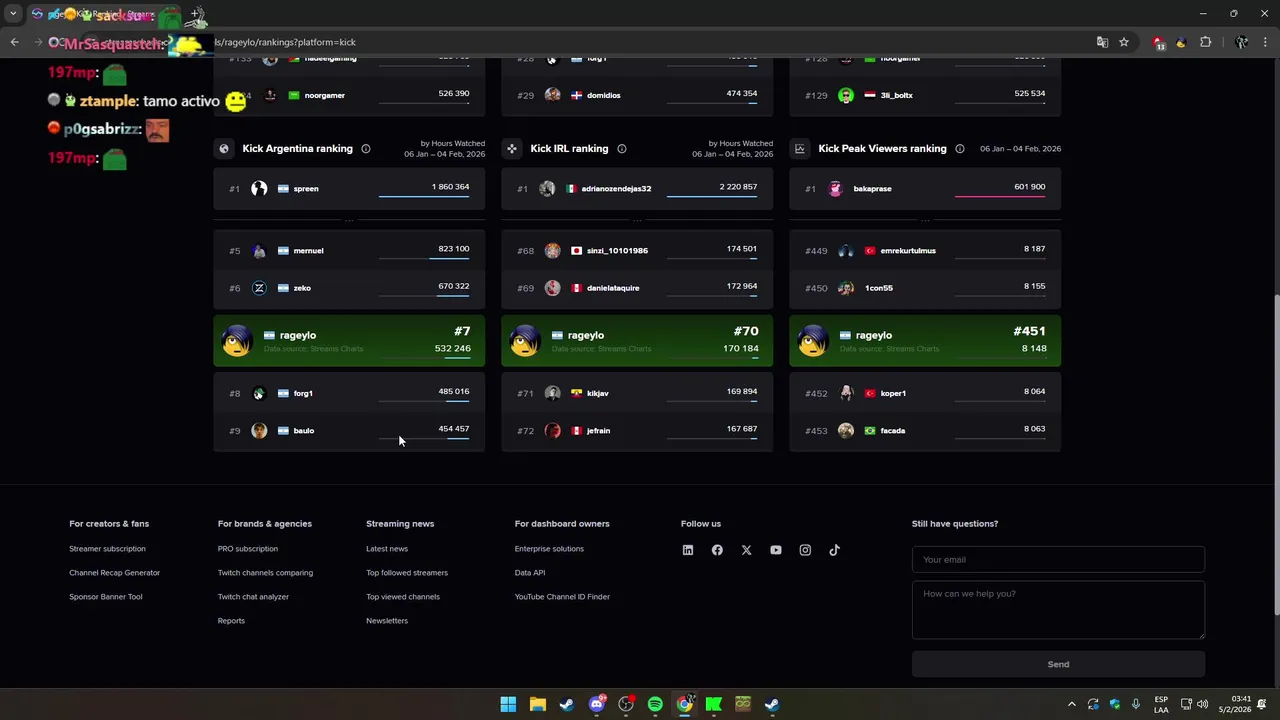Click the browser address bar URL
Image resolution: width=1280 pixels, height=720 pixels.
[x=285, y=42]
